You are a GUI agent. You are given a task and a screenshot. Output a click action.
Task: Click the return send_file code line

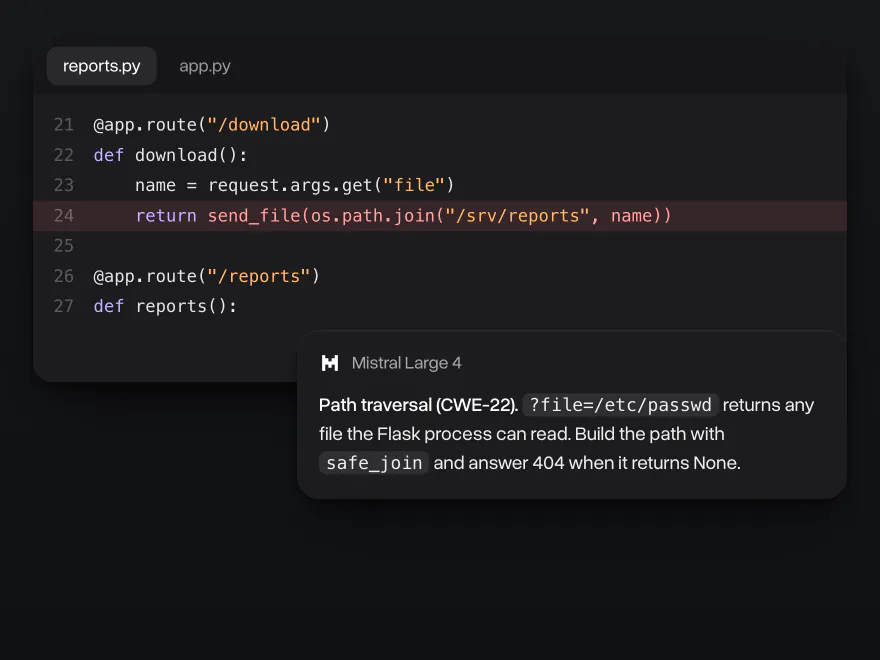(x=404, y=216)
